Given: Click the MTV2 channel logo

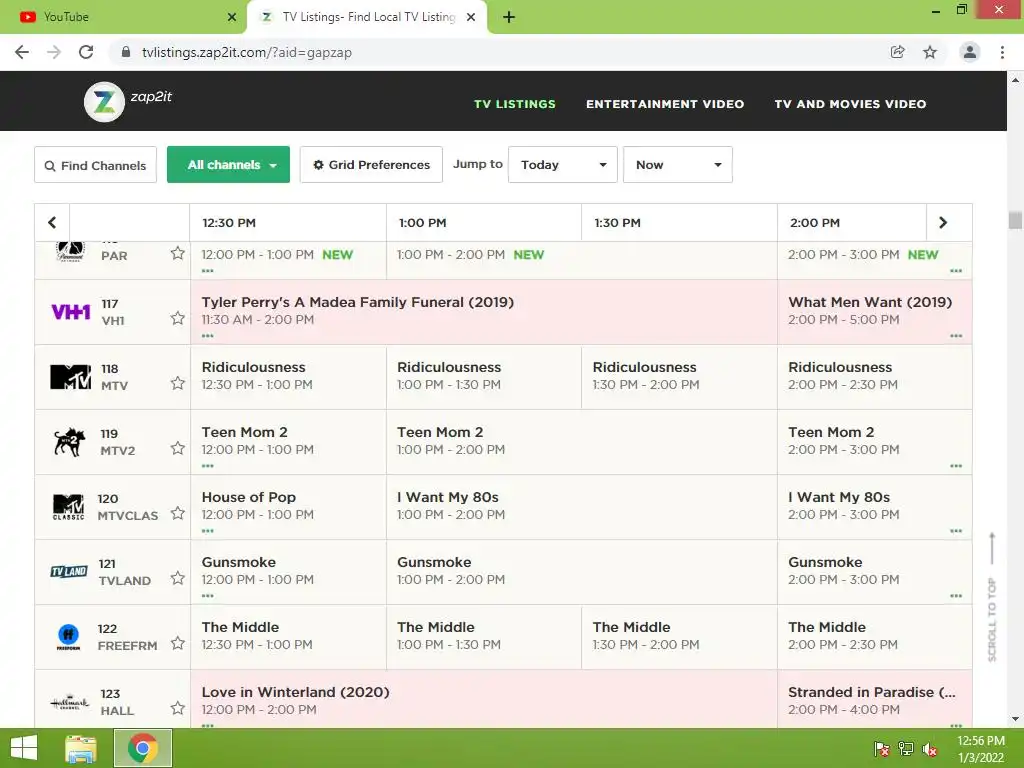Looking at the screenshot, I should [x=70, y=442].
